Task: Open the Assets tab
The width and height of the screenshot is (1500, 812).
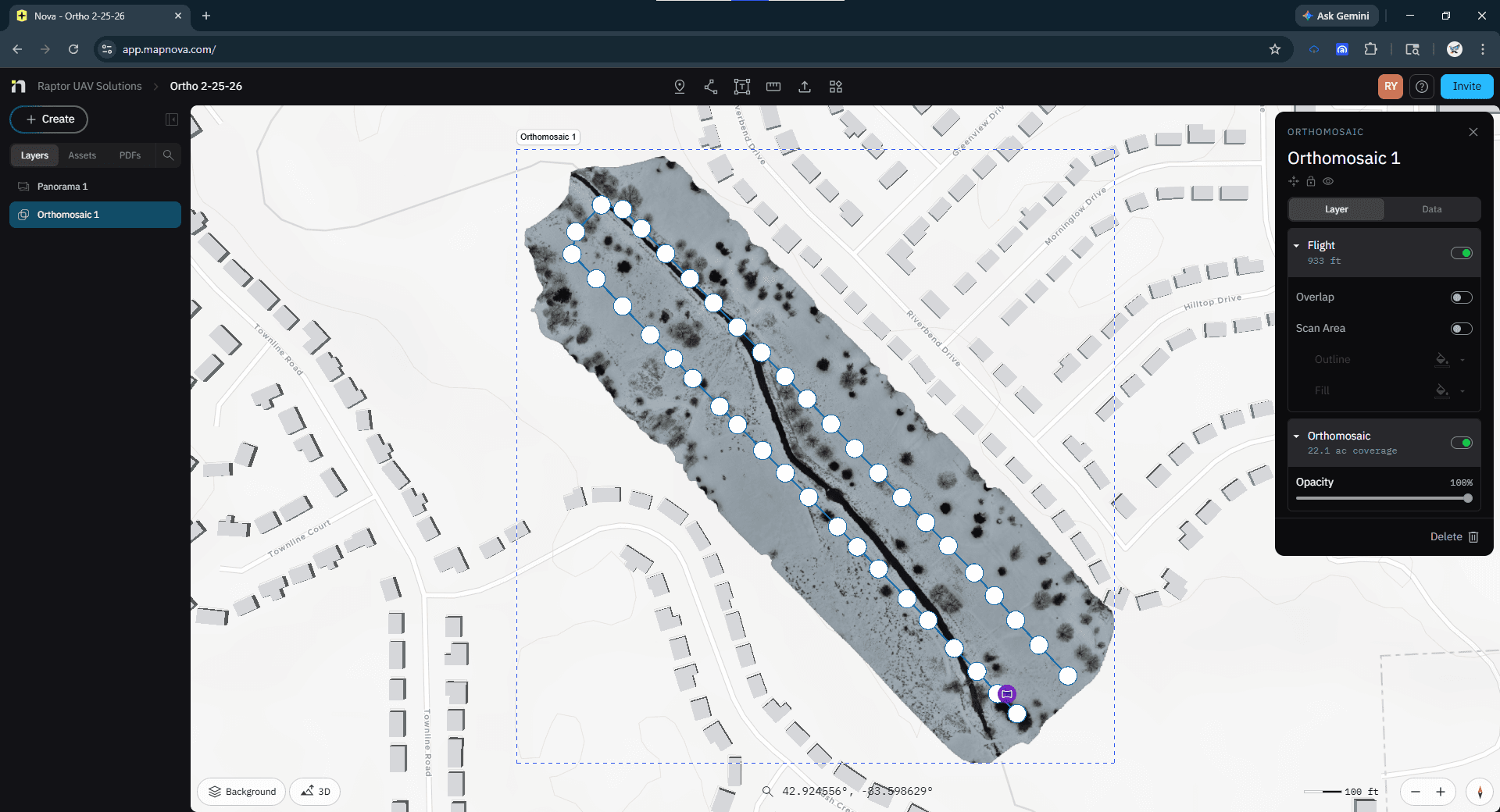Action: click(x=82, y=155)
